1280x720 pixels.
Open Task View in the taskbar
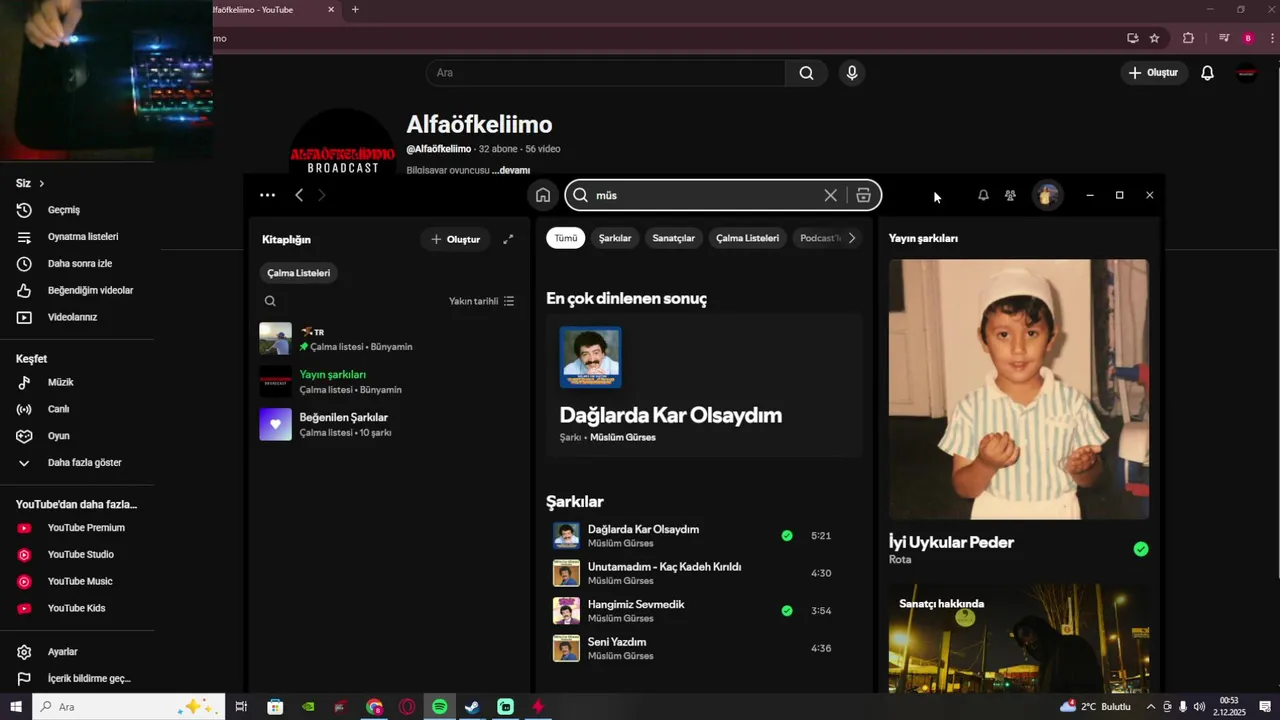pos(241,707)
